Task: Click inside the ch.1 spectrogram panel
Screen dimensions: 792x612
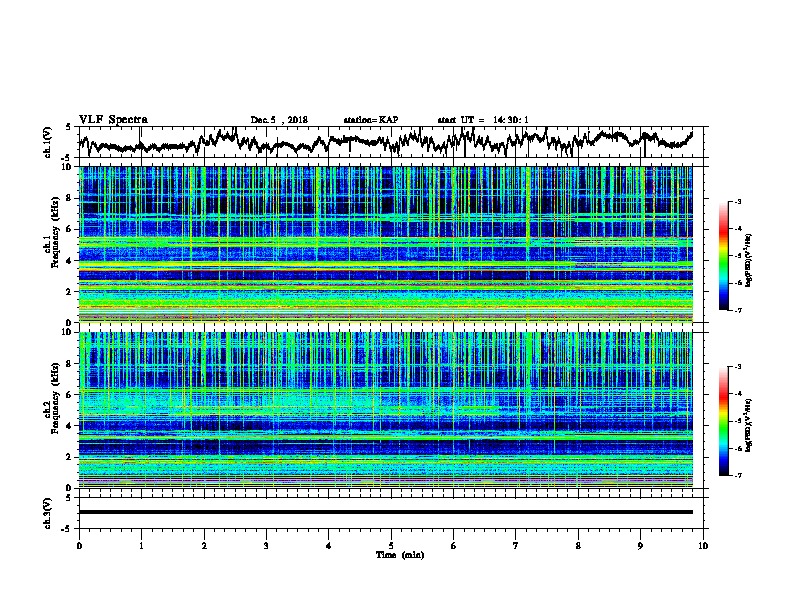Action: click(386, 244)
